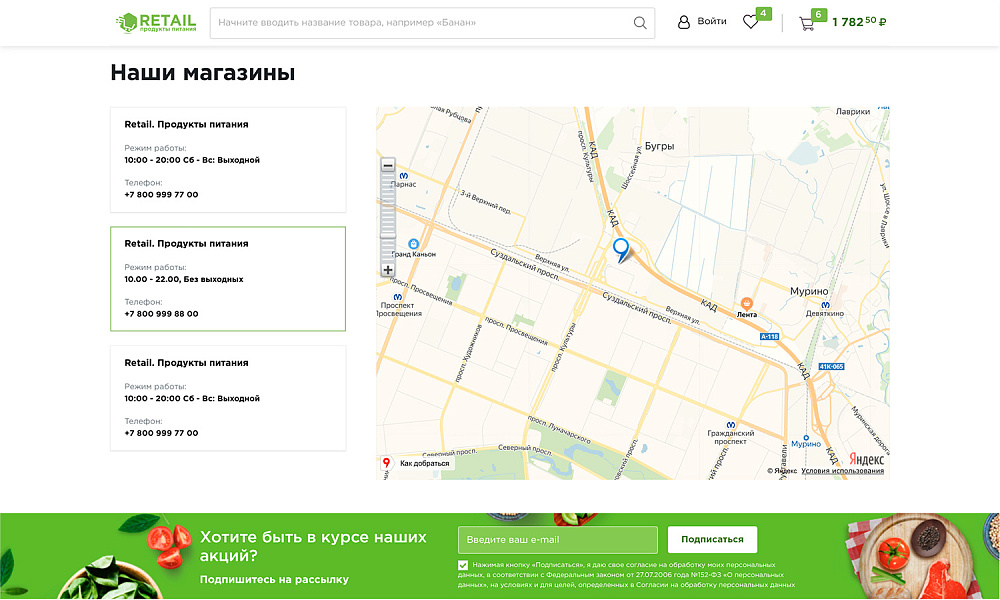Click the user profile icon beside Войти
This screenshot has width=1000, height=600.
684,21
